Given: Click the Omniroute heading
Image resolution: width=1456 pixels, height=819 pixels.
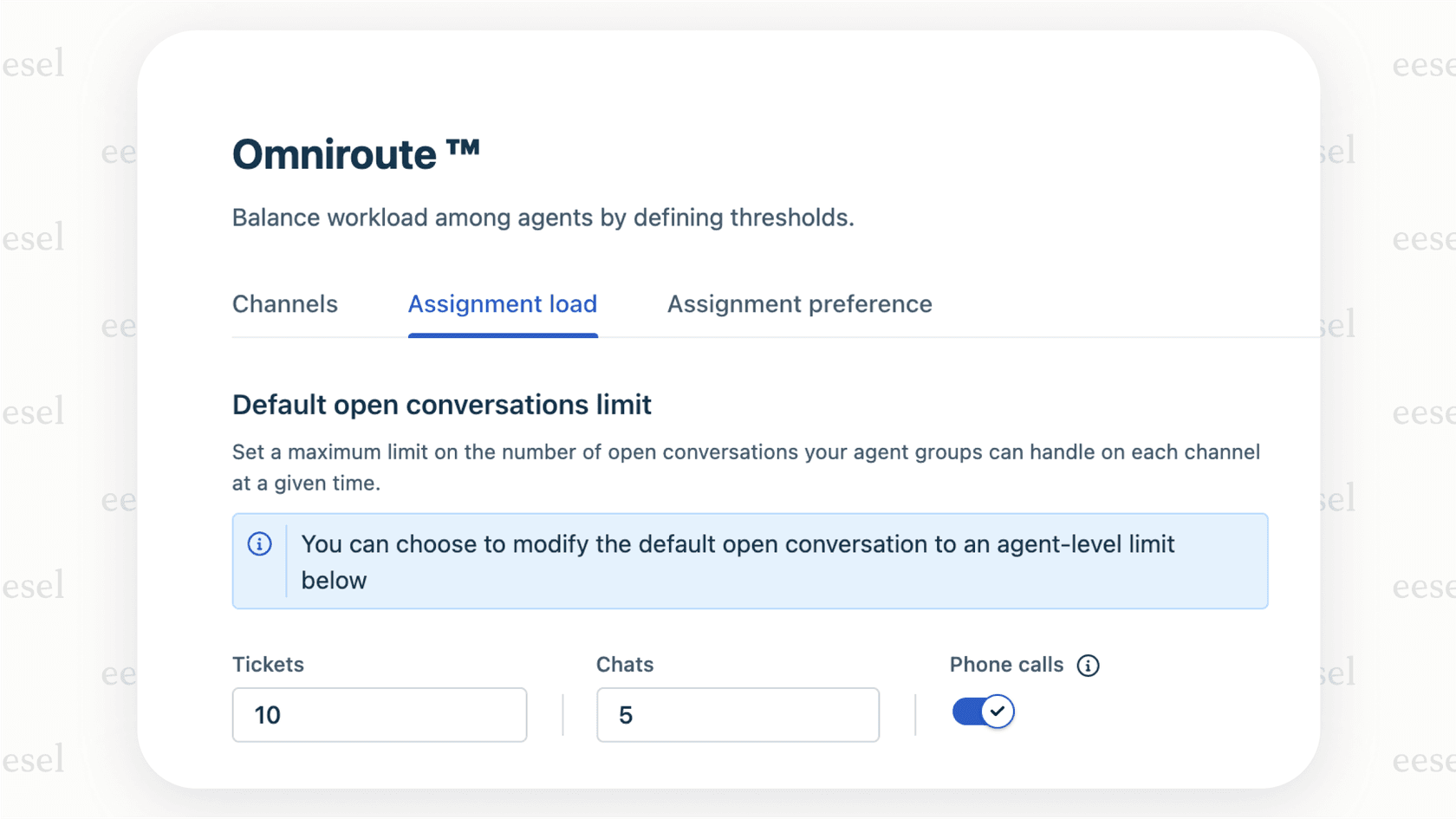Looking at the screenshot, I should click(x=356, y=153).
